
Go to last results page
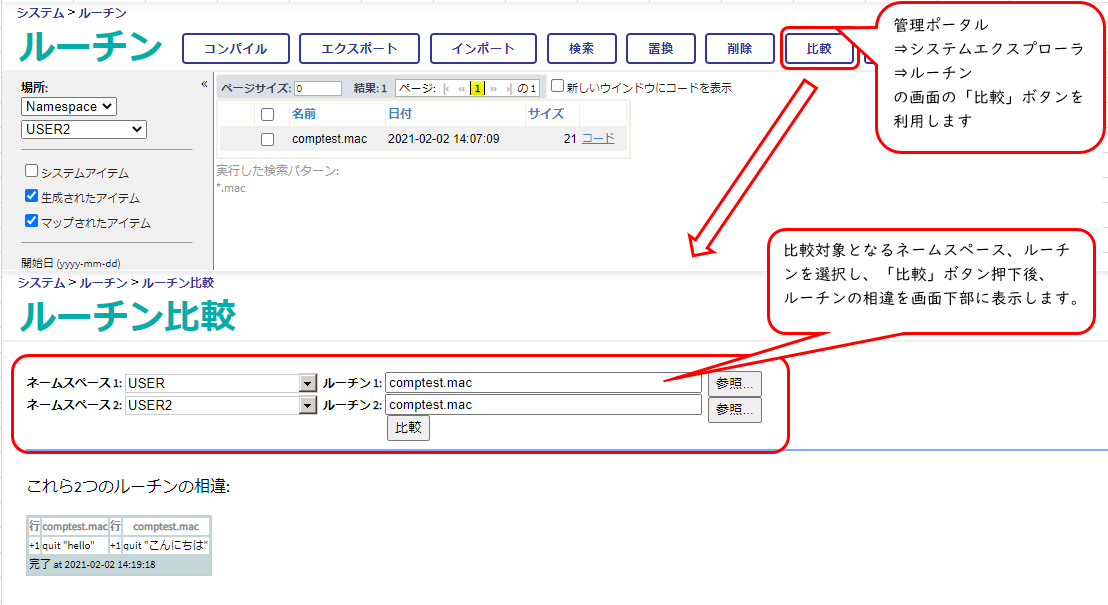(x=508, y=88)
